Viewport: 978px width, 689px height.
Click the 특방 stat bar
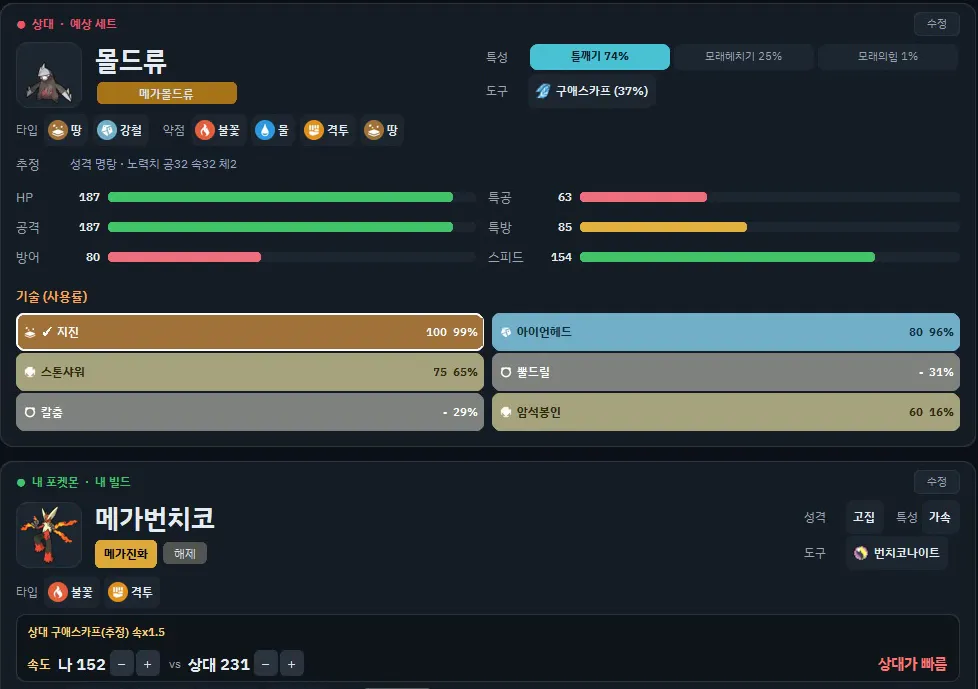[x=769, y=227]
